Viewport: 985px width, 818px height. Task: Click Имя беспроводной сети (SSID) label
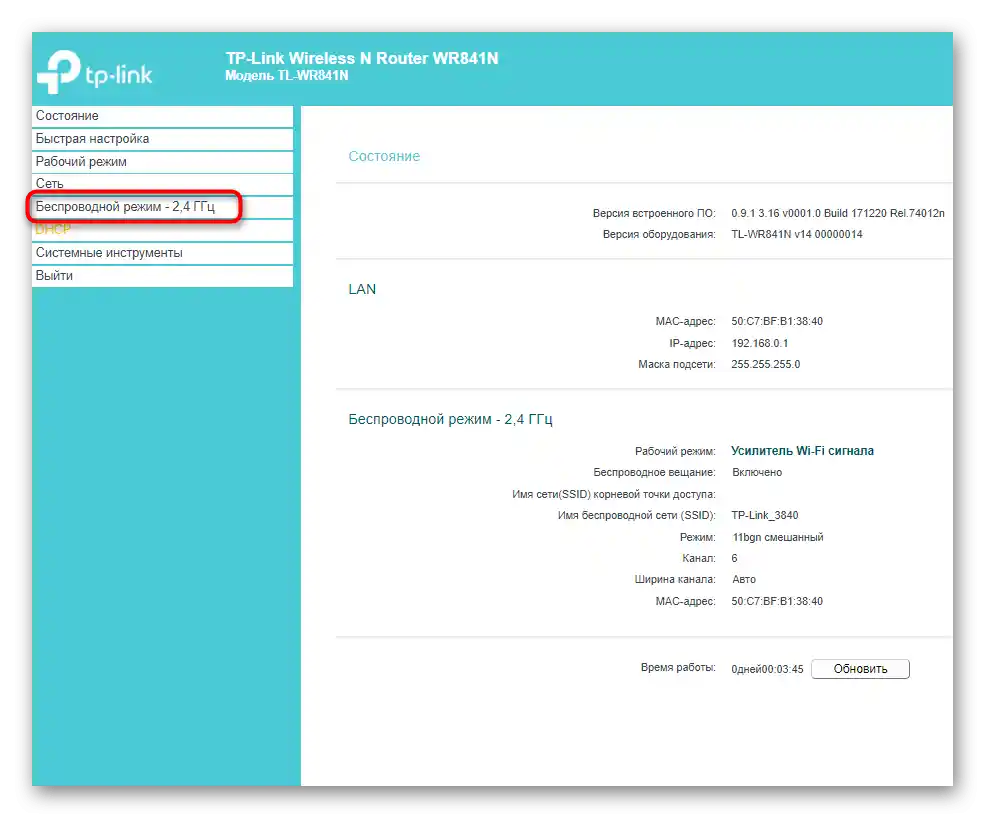click(636, 516)
